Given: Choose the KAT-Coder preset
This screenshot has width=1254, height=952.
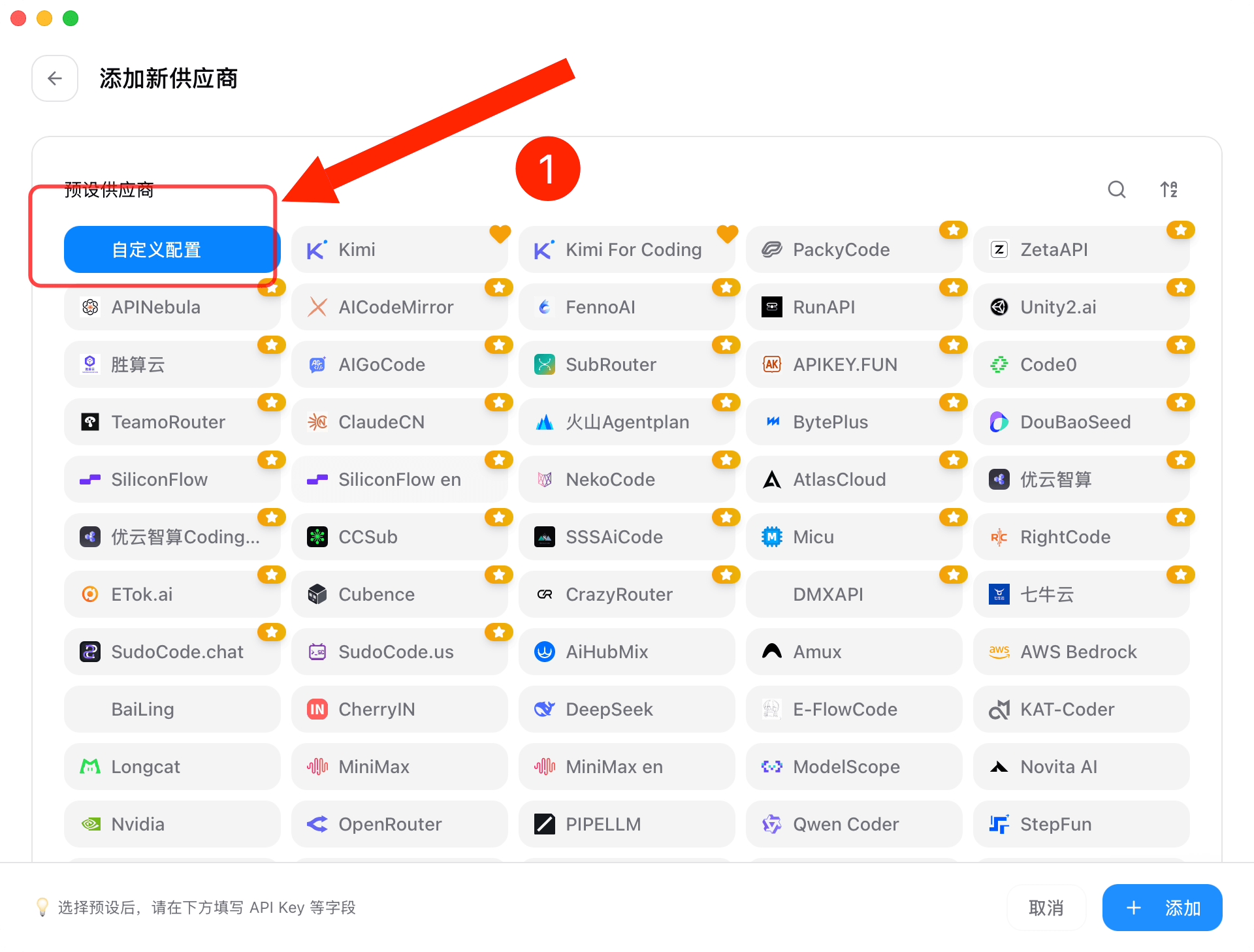Looking at the screenshot, I should (x=1082, y=709).
